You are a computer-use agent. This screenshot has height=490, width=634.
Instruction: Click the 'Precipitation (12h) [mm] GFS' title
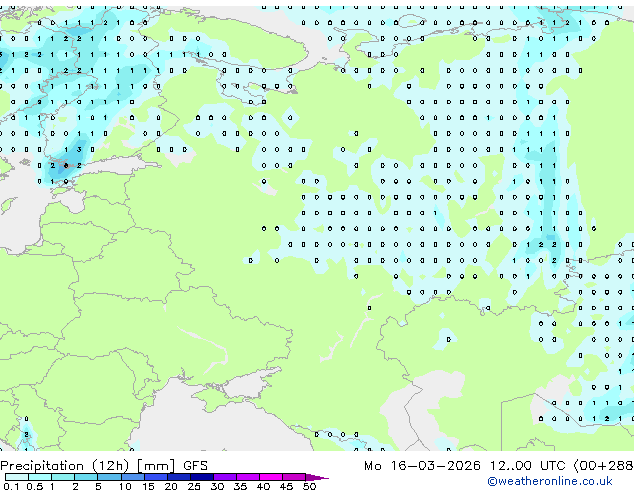[x=104, y=466]
